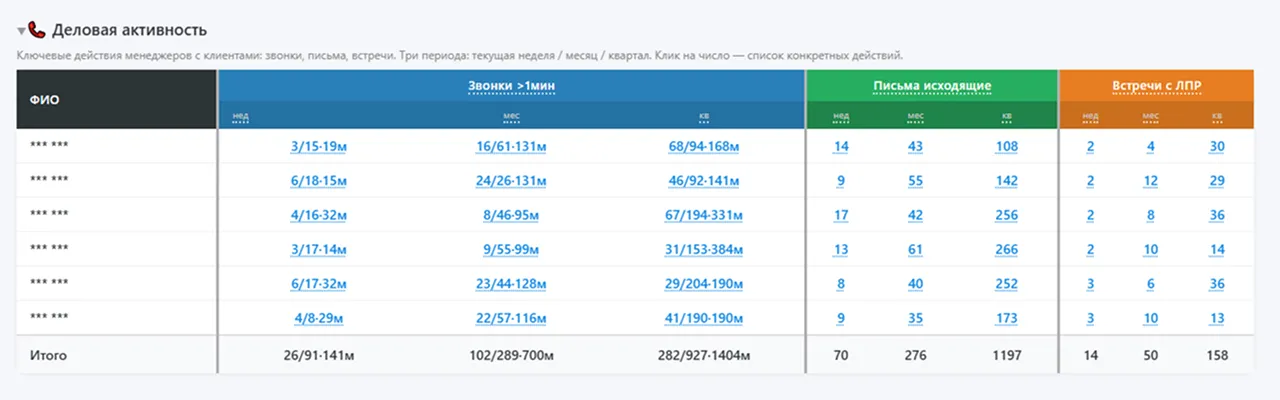Open monthly calls 8/46·95м

point(511,215)
